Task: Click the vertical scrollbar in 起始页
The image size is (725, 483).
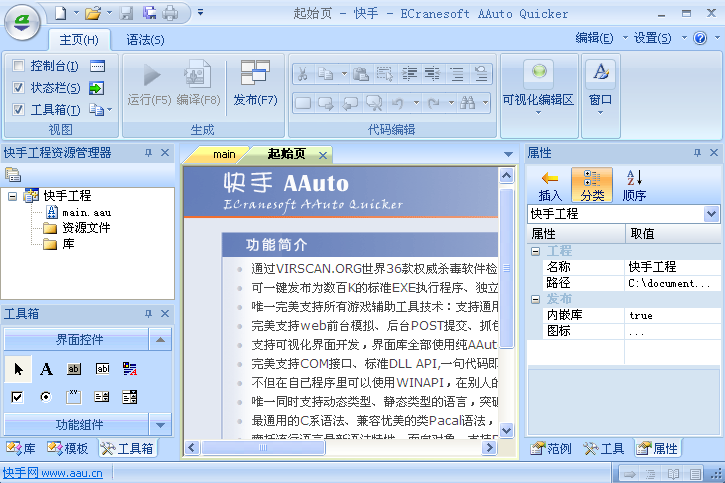Action: (506, 300)
